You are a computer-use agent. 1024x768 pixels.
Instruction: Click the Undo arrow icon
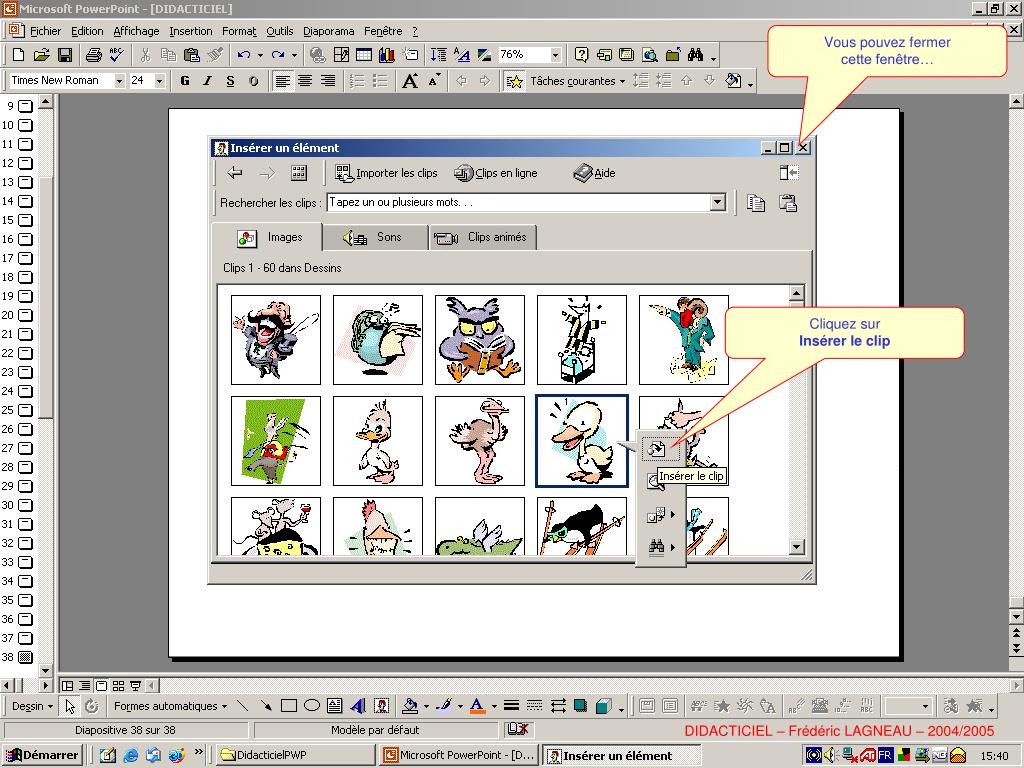244,55
